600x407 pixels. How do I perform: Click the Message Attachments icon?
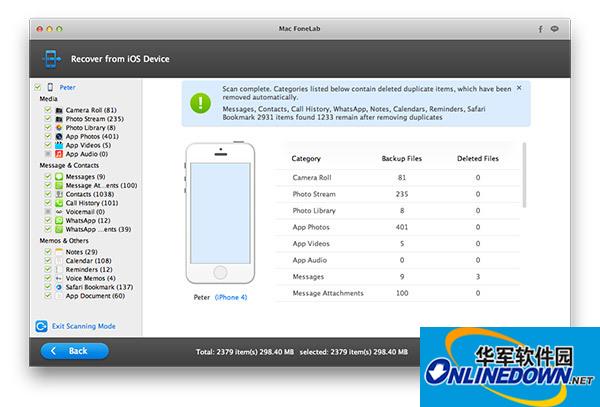[59, 186]
